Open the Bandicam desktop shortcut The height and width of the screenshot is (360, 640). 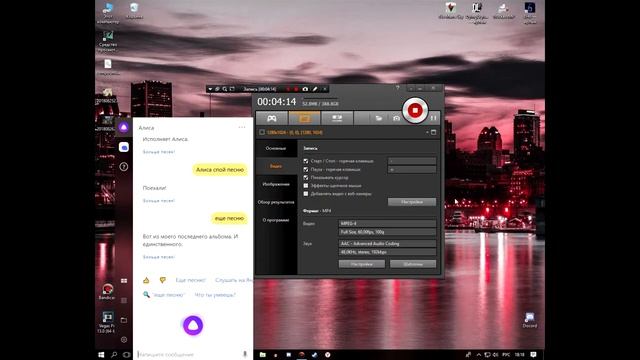click(107, 292)
